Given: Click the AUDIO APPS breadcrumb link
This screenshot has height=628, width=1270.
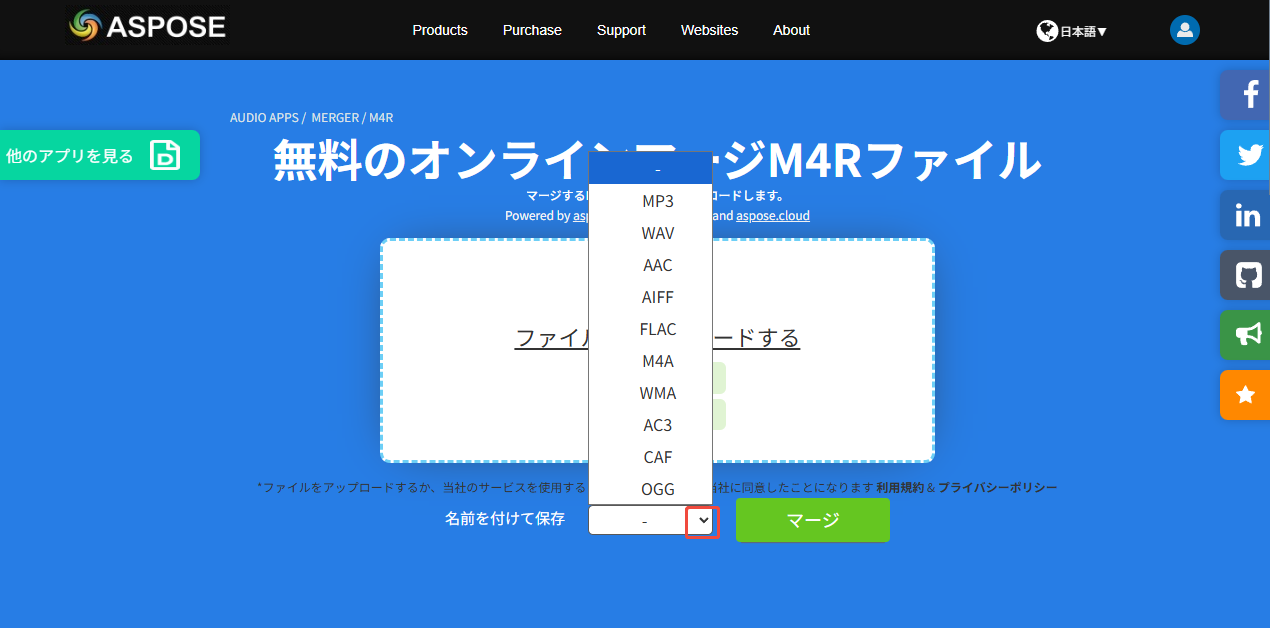Looking at the screenshot, I should (x=264, y=117).
